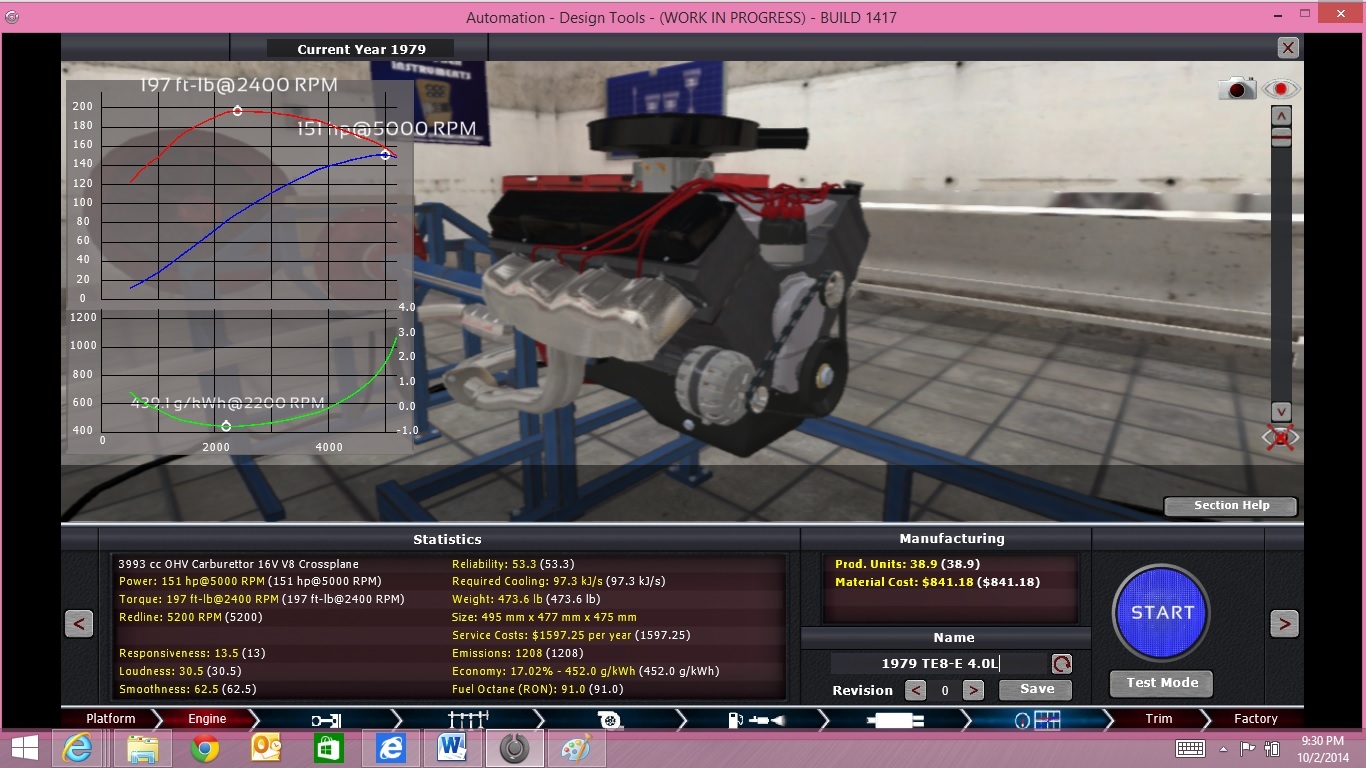Toggle the red eye view icon

click(1280, 89)
